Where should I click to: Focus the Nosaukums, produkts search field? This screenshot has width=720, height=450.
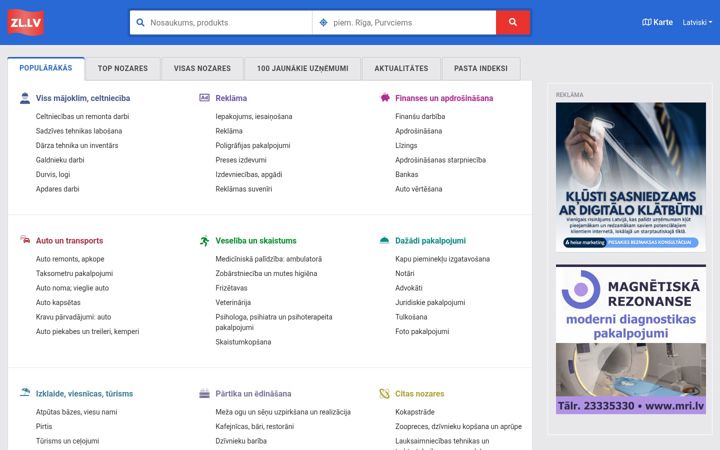(221, 22)
